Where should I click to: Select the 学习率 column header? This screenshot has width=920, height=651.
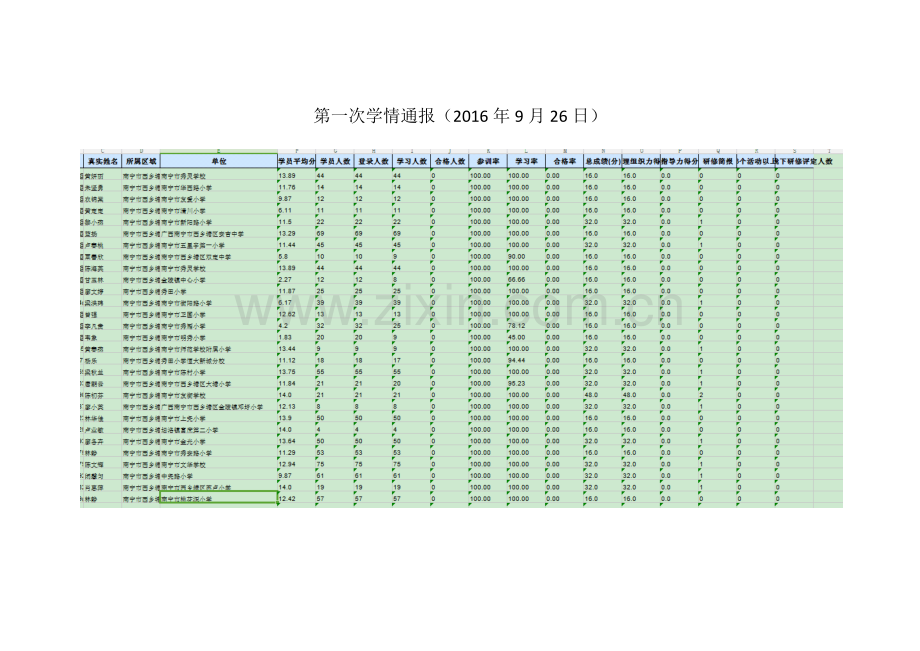coord(526,161)
